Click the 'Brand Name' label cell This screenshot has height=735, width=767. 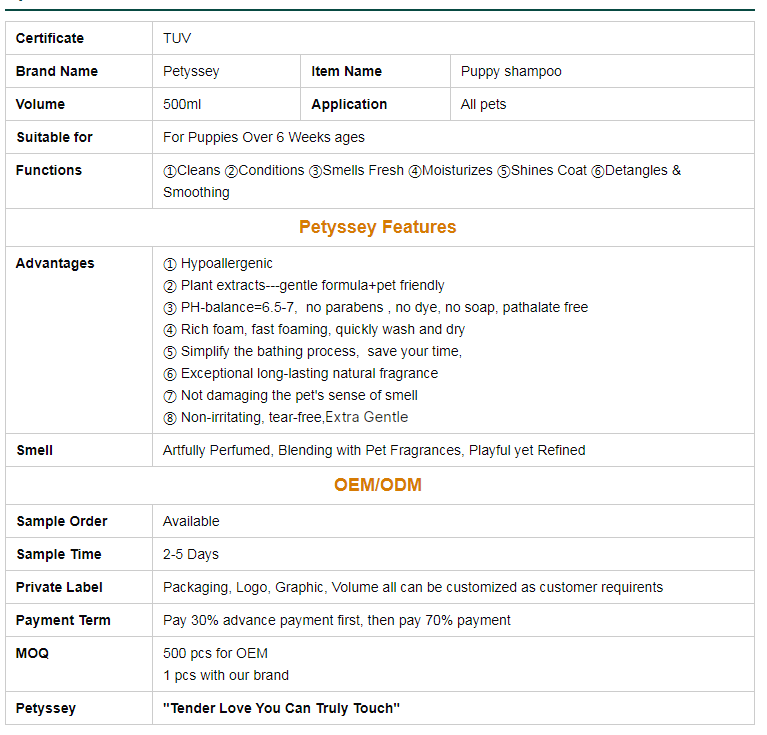[x=57, y=71]
